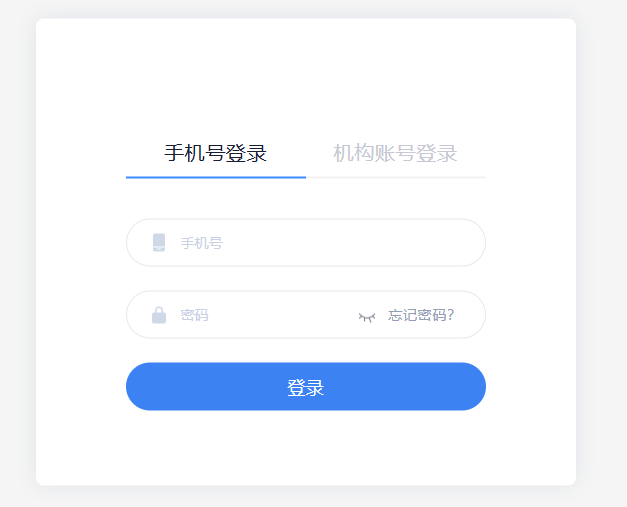
Task: Focus the 手机号 input field
Action: click(x=320, y=243)
